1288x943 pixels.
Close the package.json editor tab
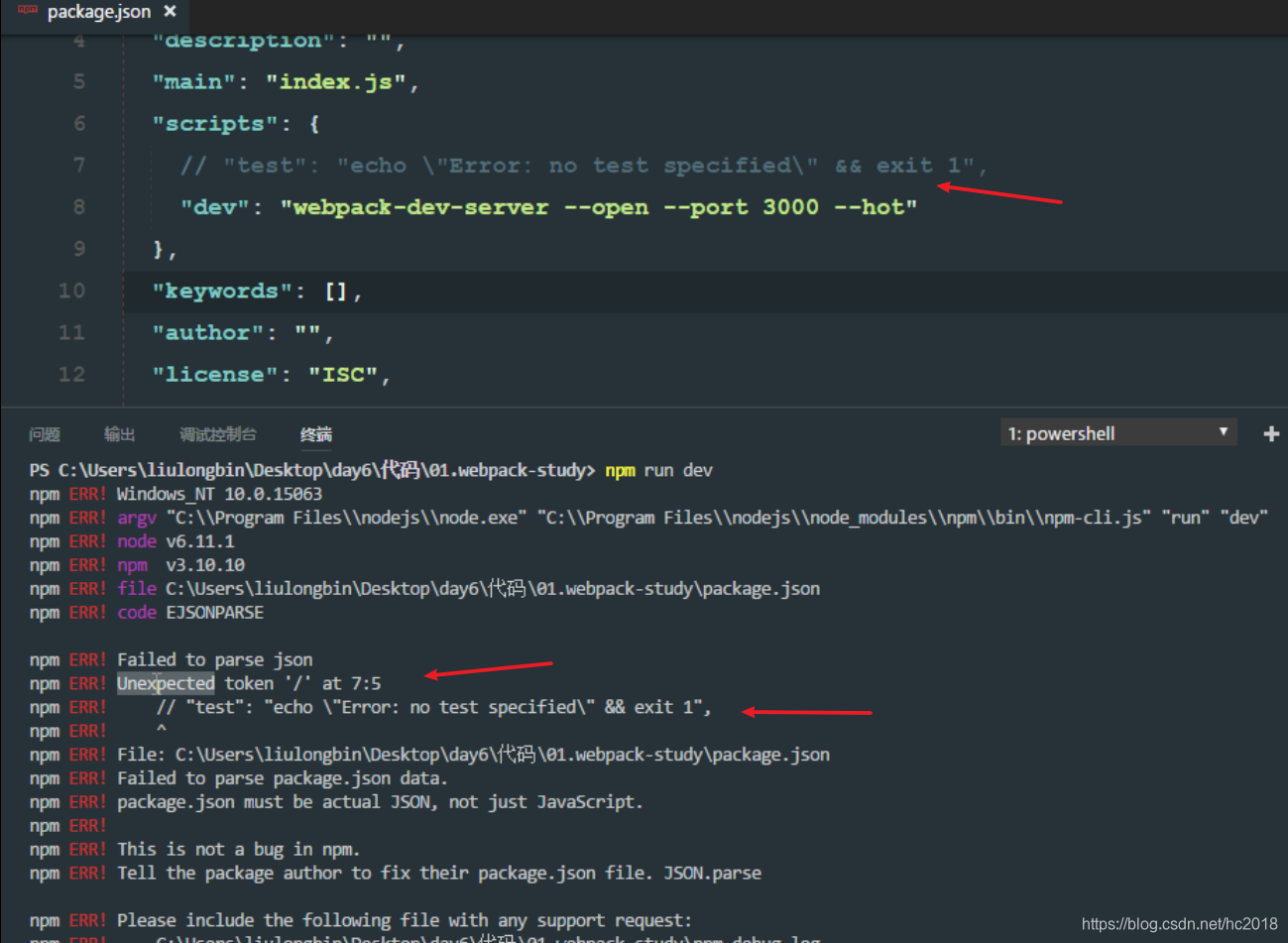(x=171, y=12)
